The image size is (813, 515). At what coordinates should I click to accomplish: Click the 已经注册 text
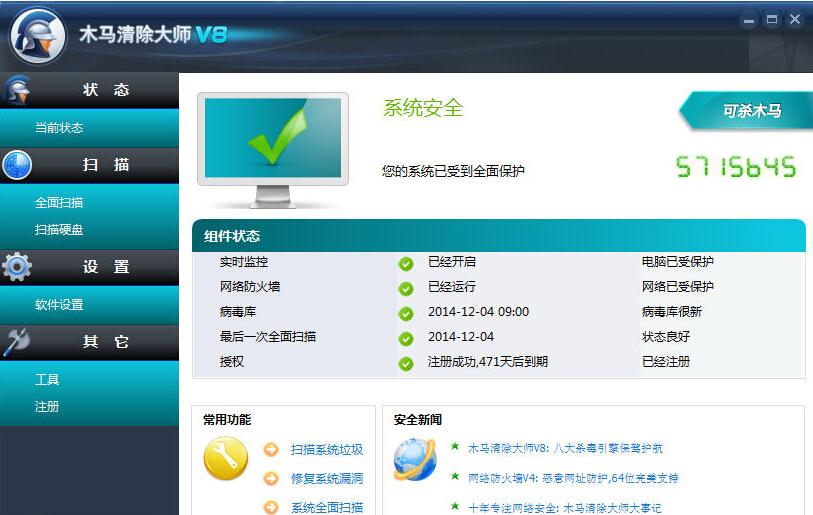point(666,361)
